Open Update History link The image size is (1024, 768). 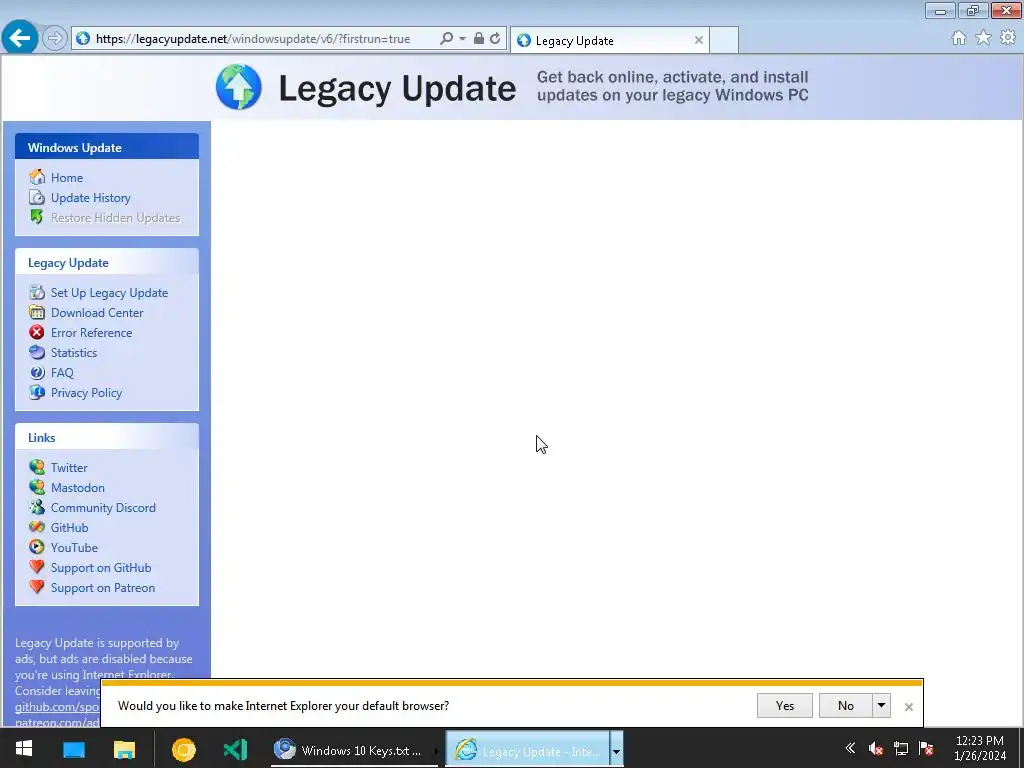point(91,198)
